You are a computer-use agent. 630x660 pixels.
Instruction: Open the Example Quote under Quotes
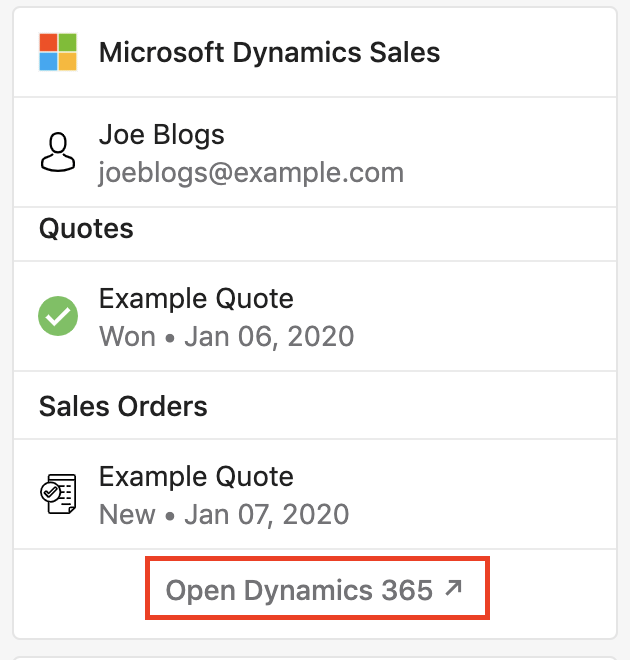[x=196, y=299]
